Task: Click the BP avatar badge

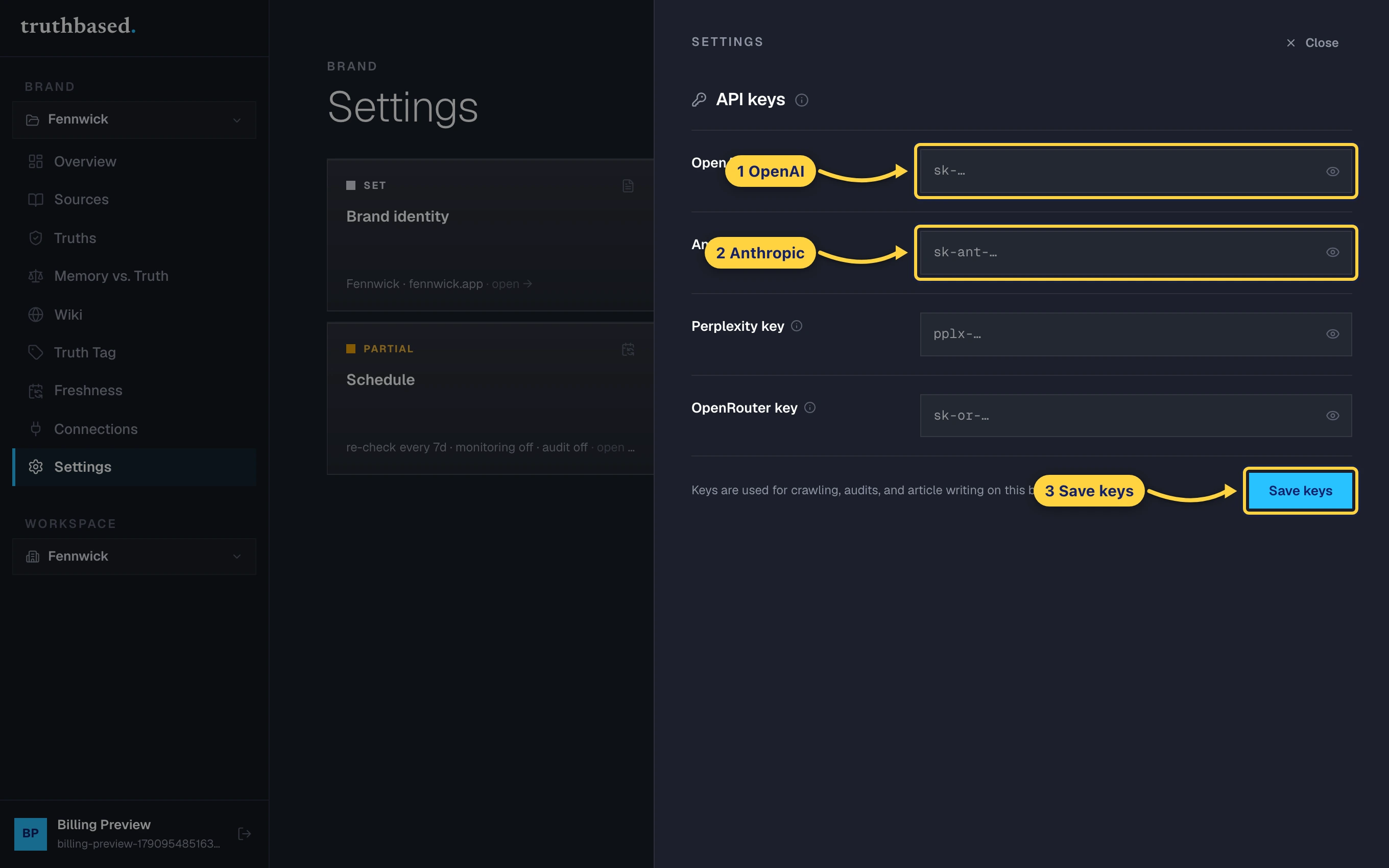Action: (x=31, y=834)
